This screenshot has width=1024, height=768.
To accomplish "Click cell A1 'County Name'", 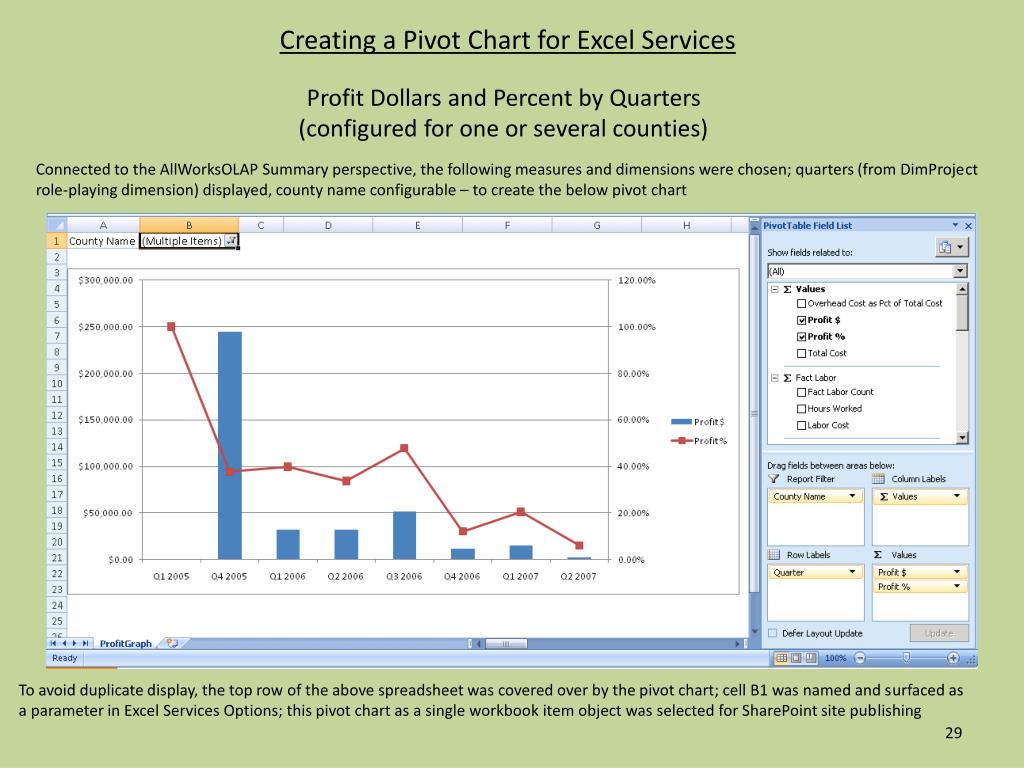I will (x=103, y=241).
